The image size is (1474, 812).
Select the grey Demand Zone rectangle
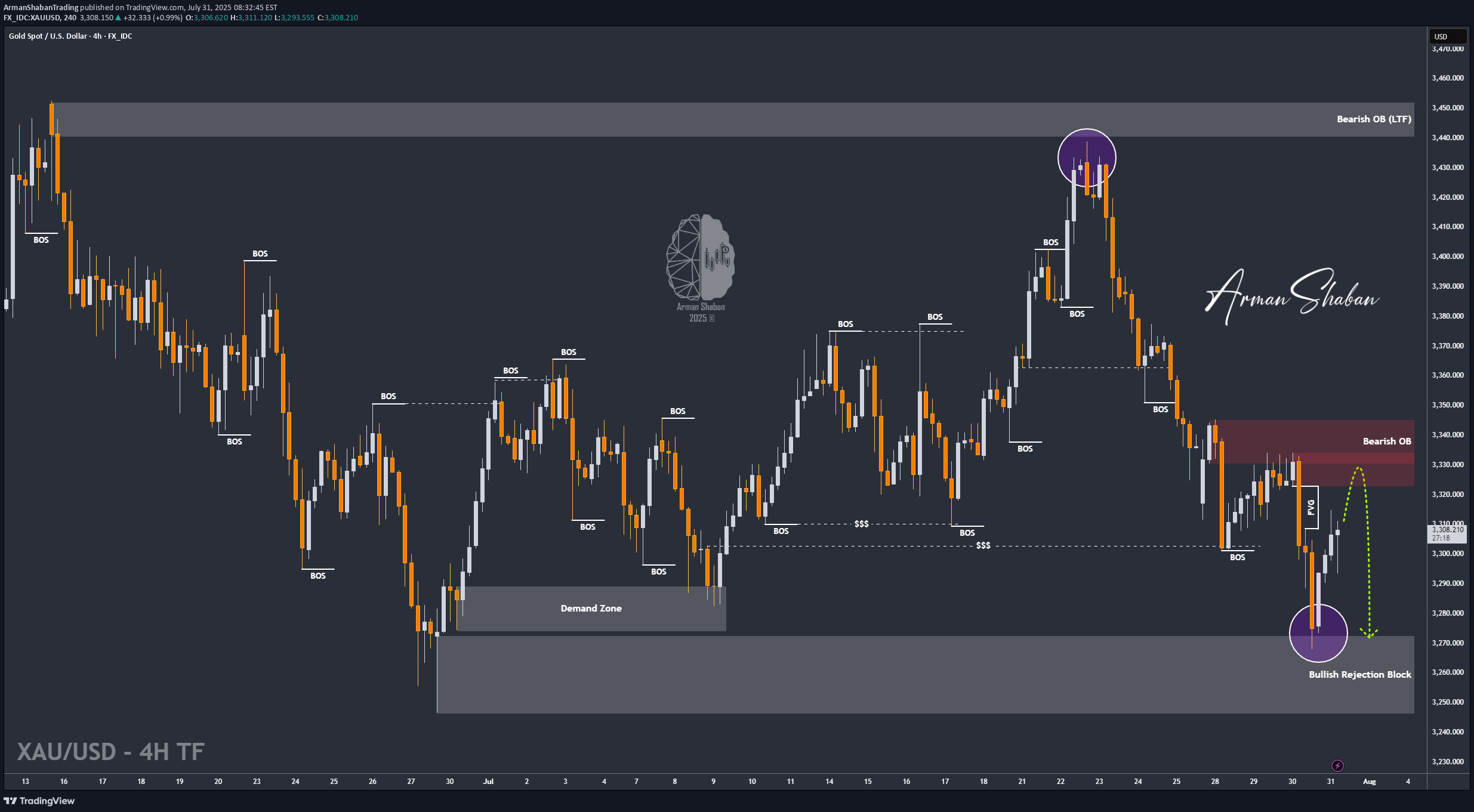tap(591, 608)
